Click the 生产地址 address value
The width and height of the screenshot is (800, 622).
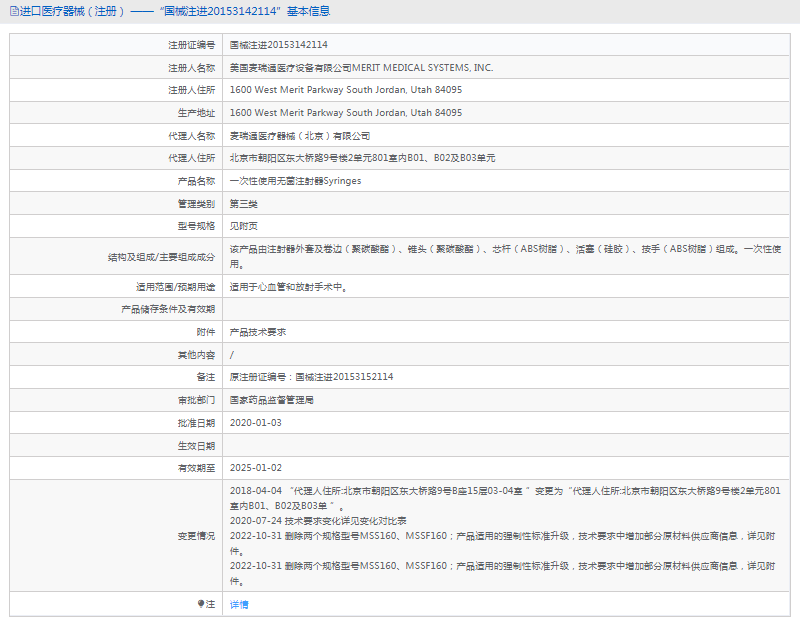345,113
